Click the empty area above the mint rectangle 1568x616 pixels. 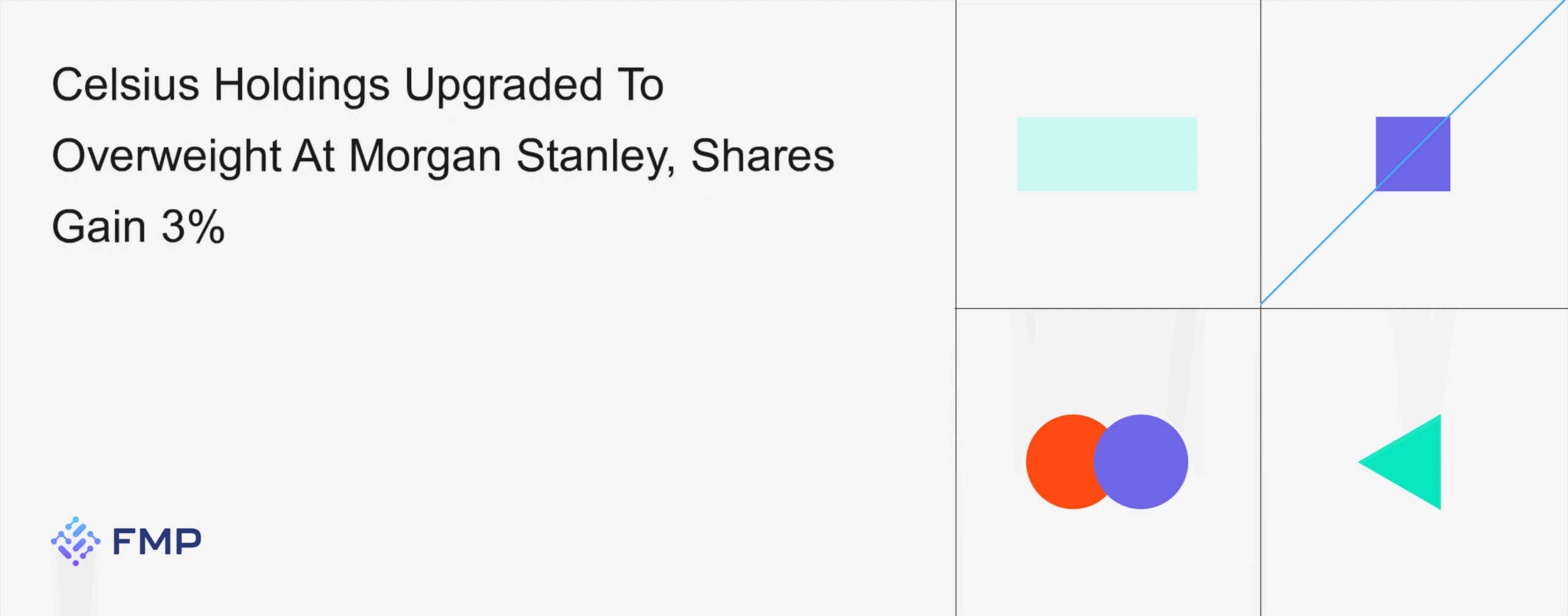[x=1107, y=61]
